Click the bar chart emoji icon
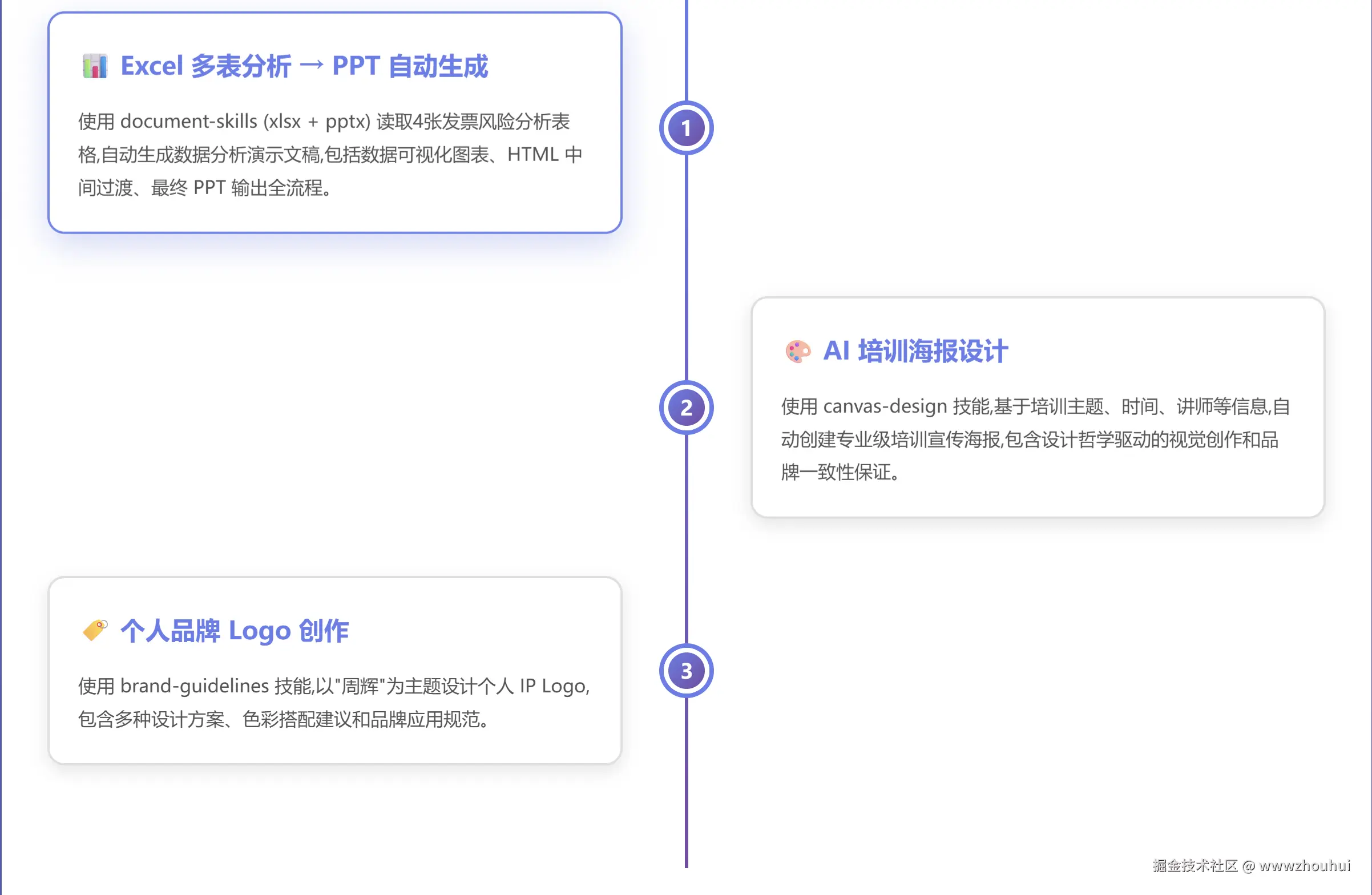Image resolution: width=1372 pixels, height=895 pixels. pos(95,66)
